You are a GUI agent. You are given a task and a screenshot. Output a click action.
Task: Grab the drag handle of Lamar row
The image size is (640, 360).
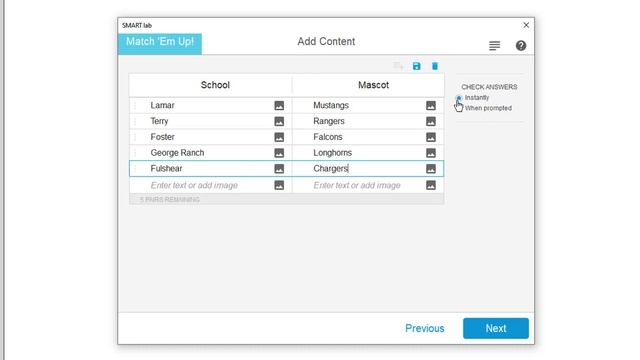135,106
